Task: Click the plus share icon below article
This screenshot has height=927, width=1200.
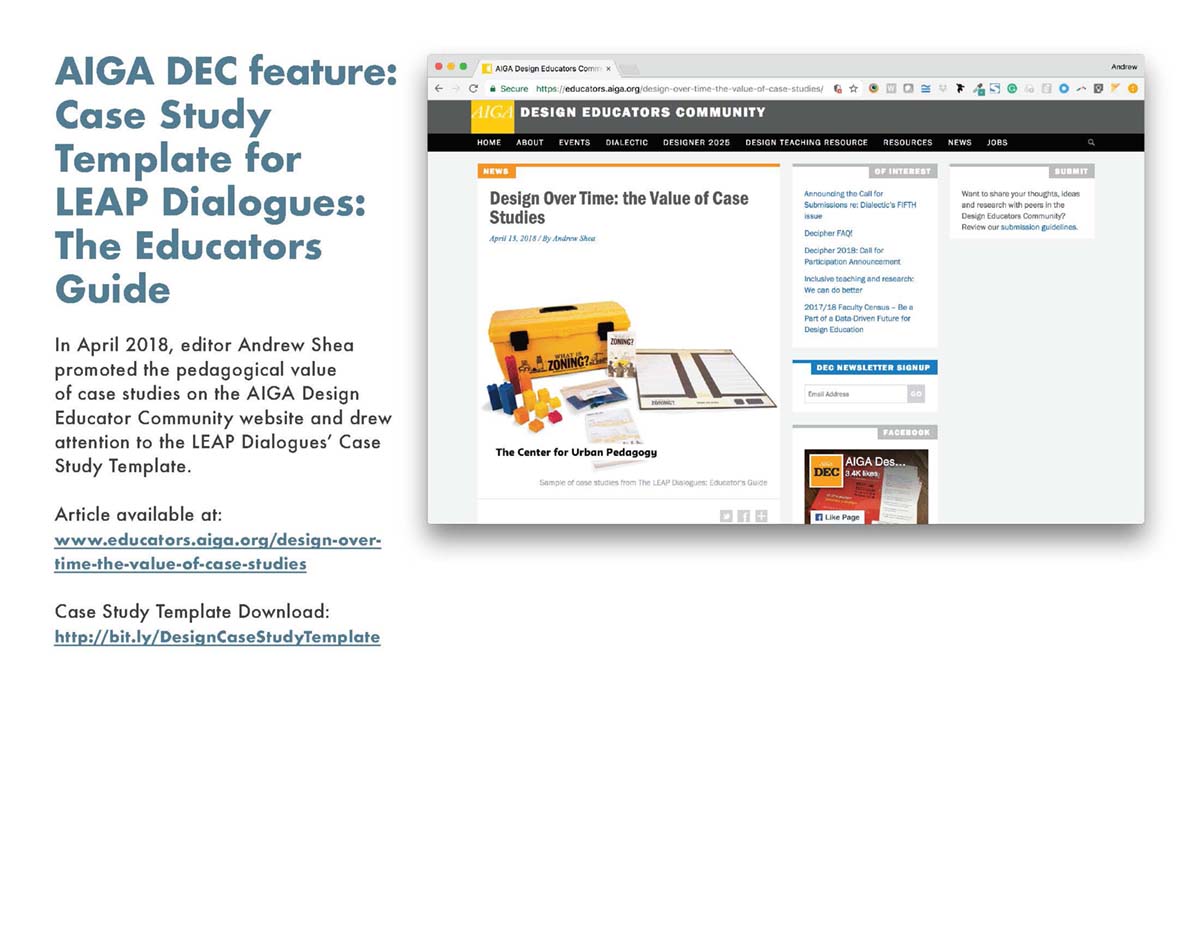Action: pos(761,516)
